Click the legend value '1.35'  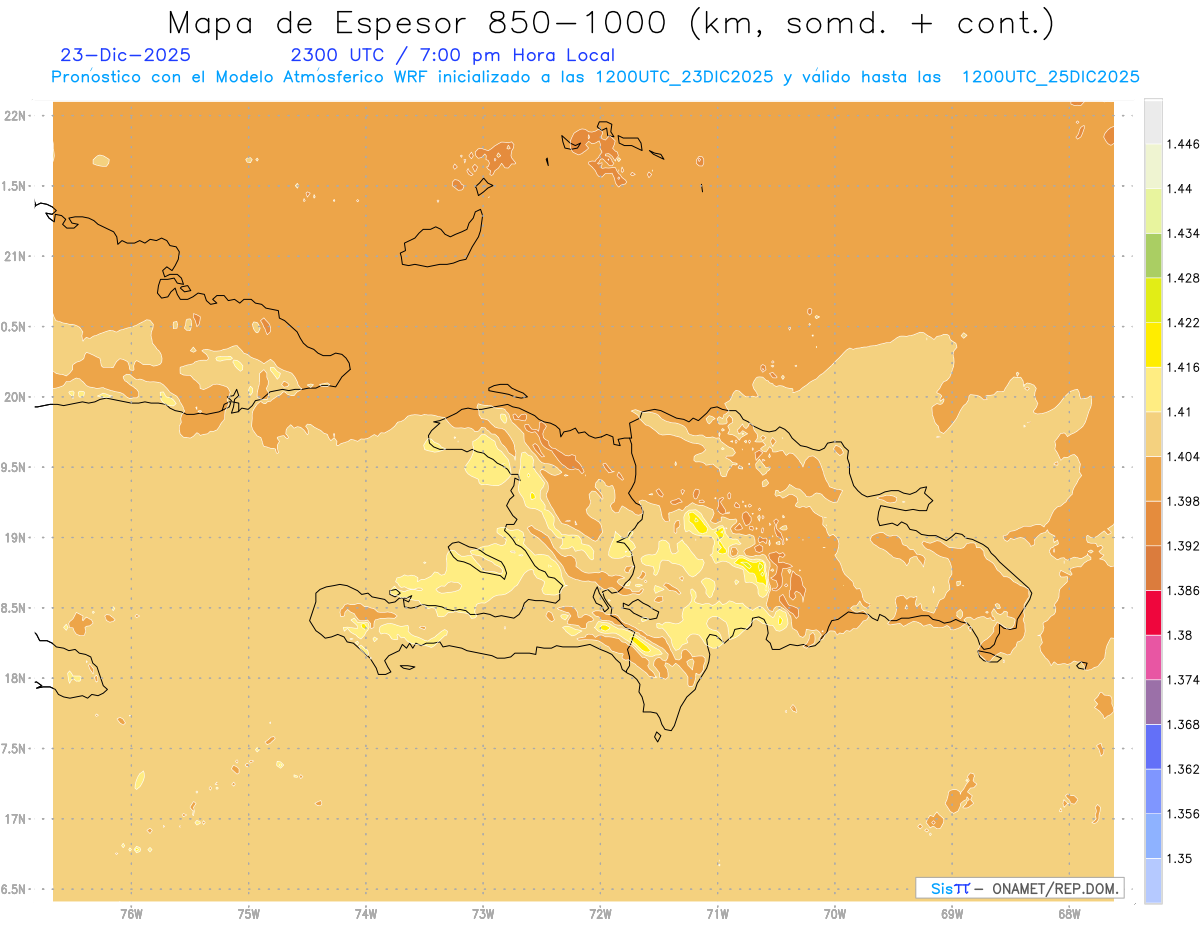[1179, 858]
